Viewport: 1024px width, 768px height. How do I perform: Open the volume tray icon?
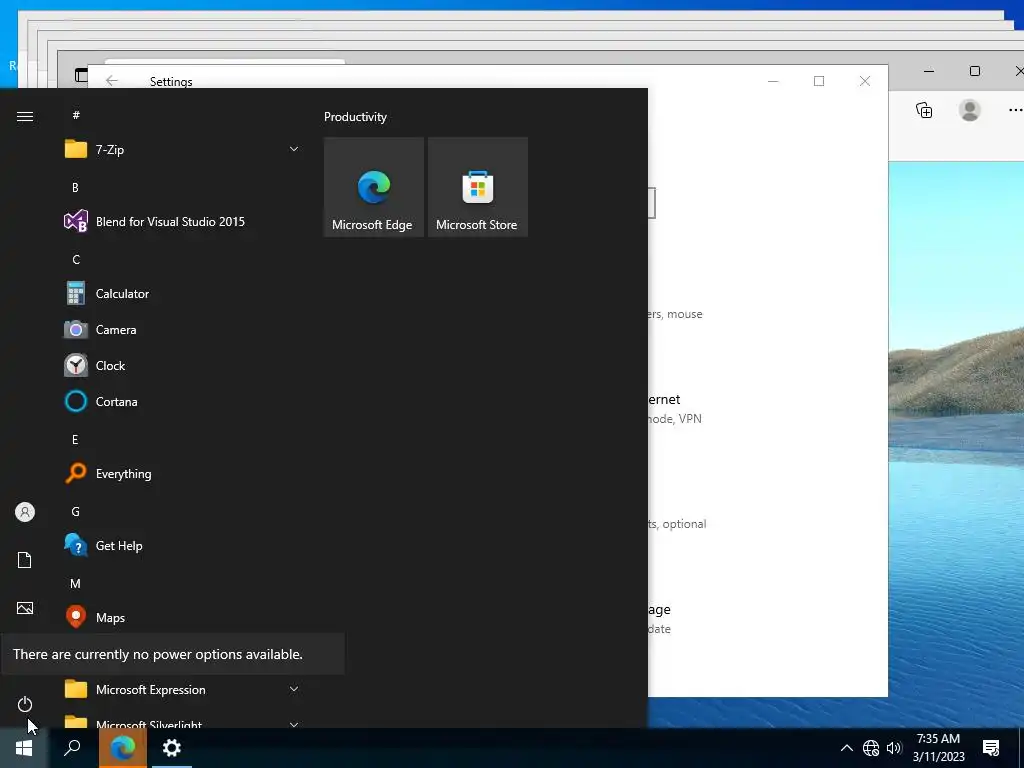[x=894, y=748]
